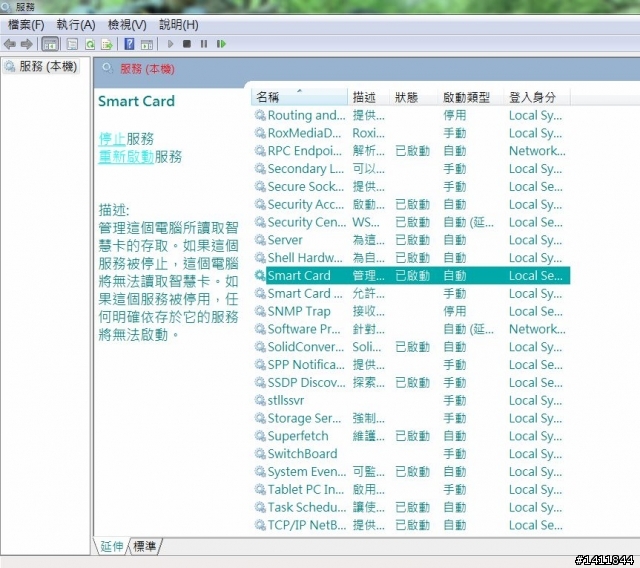
Task: Click gear icon beside SNMP Trap service
Action: tap(260, 311)
